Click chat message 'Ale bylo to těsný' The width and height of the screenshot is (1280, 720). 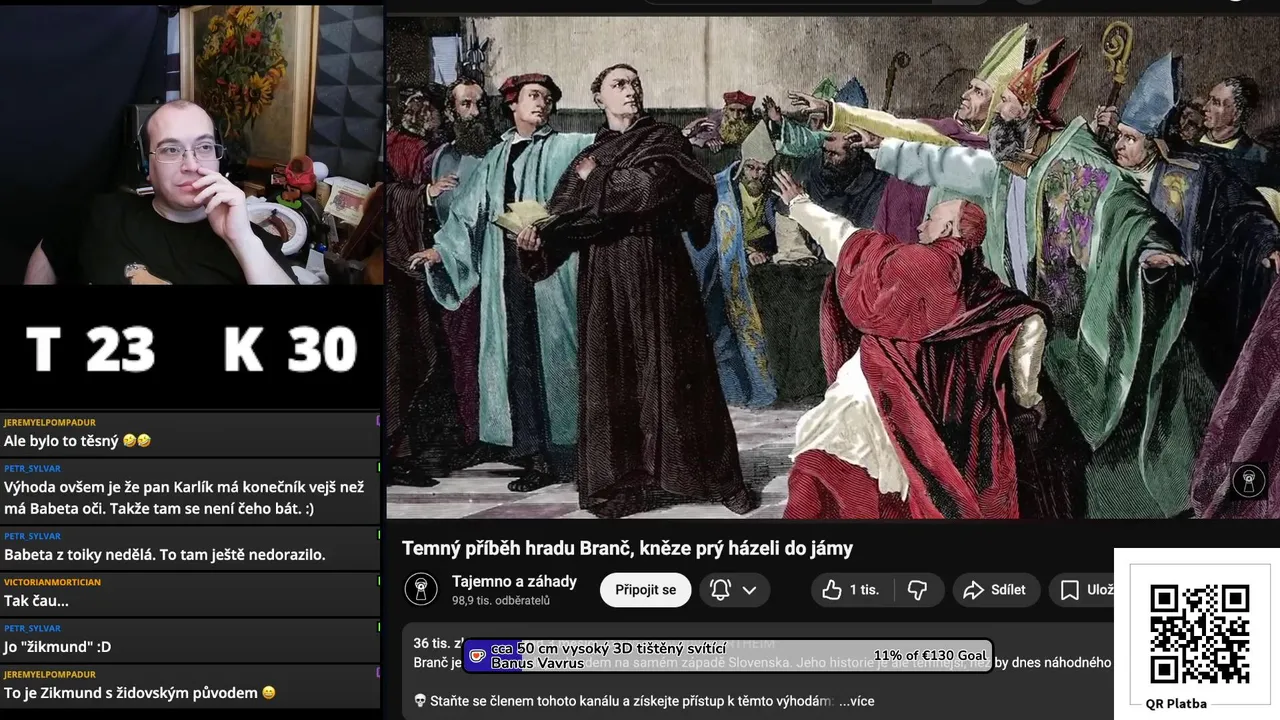coord(78,440)
